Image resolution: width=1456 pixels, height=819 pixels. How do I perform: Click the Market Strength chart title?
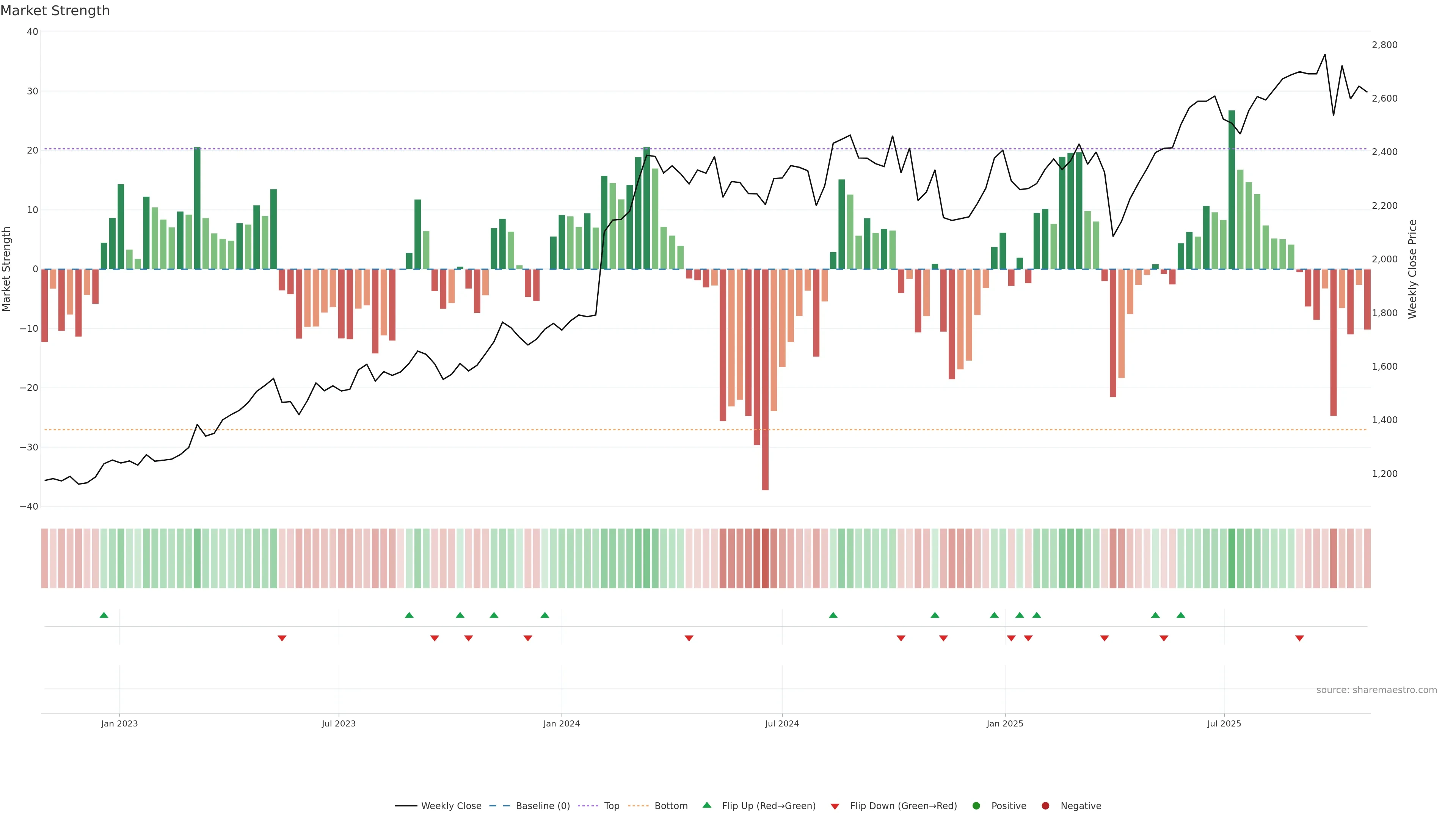click(55, 10)
